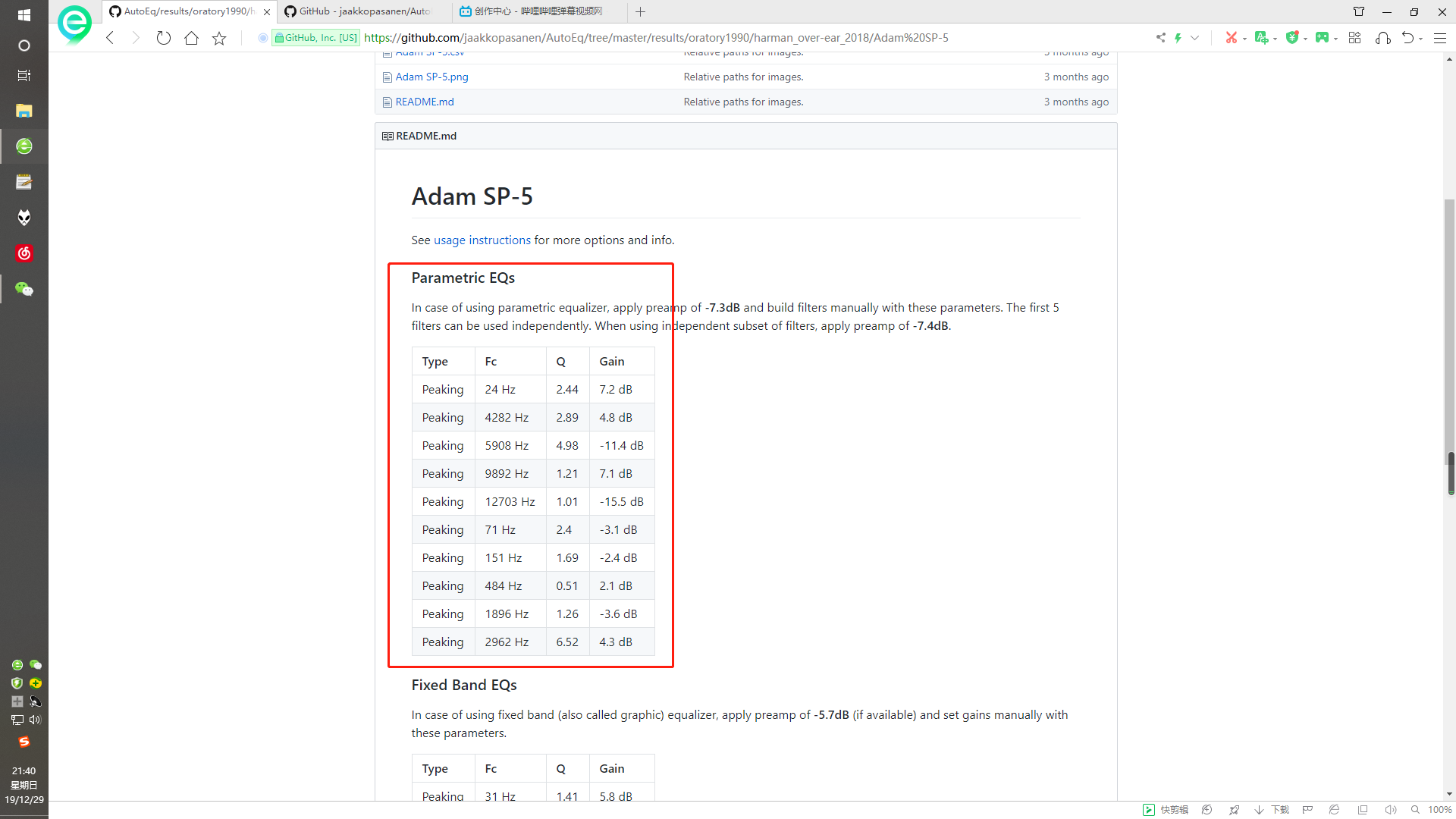Open the browser hamburger main menu
Screen dimensions: 1456x819
point(1440,38)
